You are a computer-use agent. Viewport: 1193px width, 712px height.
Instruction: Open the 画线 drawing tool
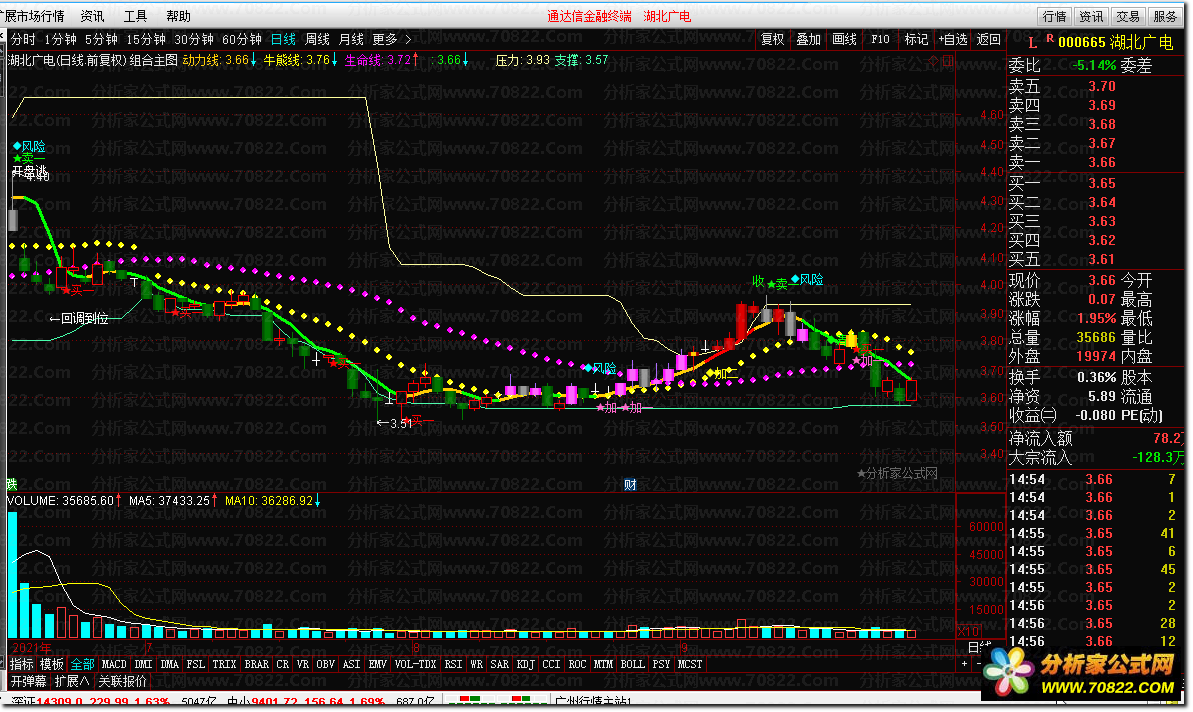click(845, 40)
